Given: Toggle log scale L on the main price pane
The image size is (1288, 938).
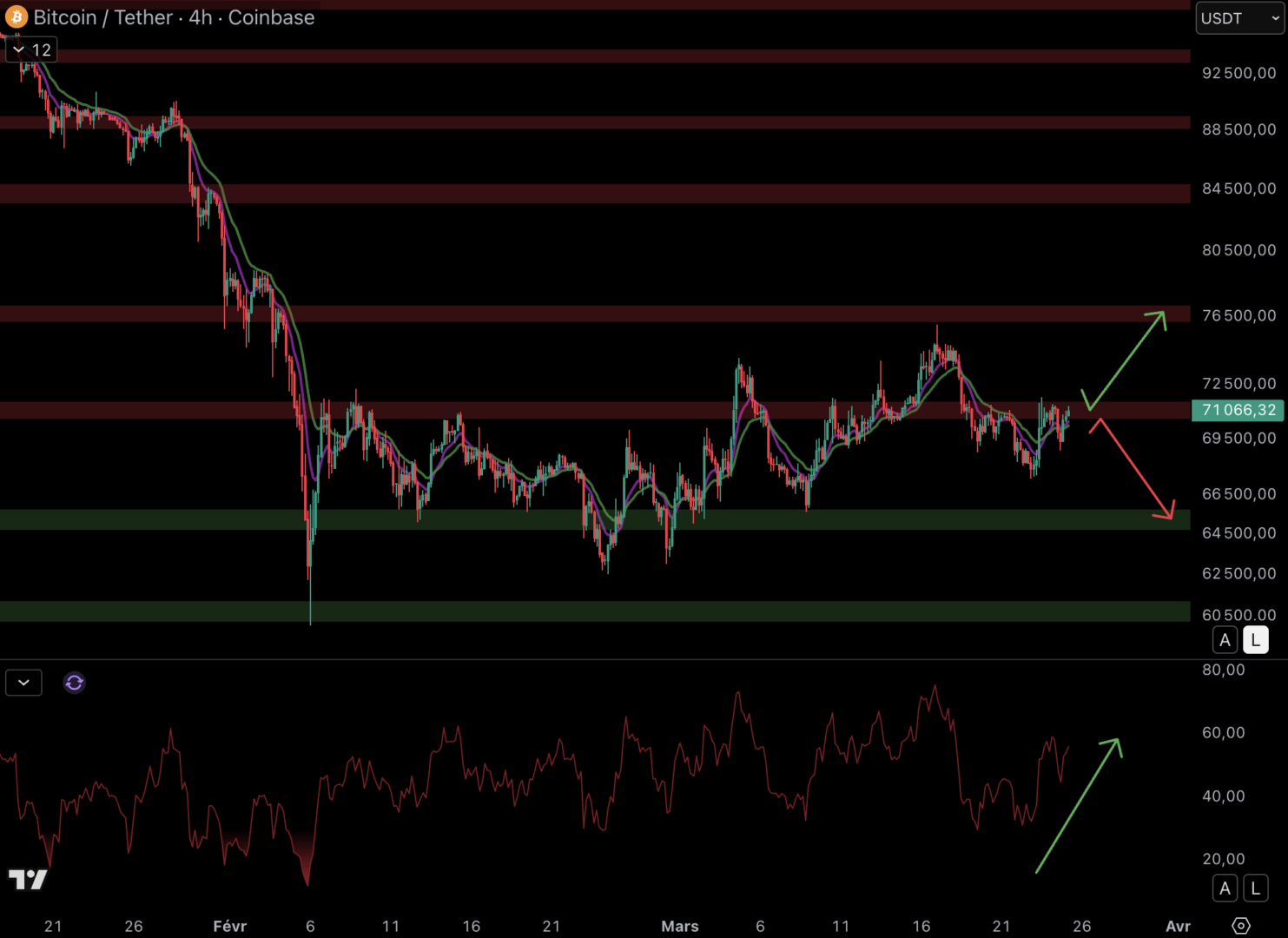Looking at the screenshot, I should [x=1255, y=640].
